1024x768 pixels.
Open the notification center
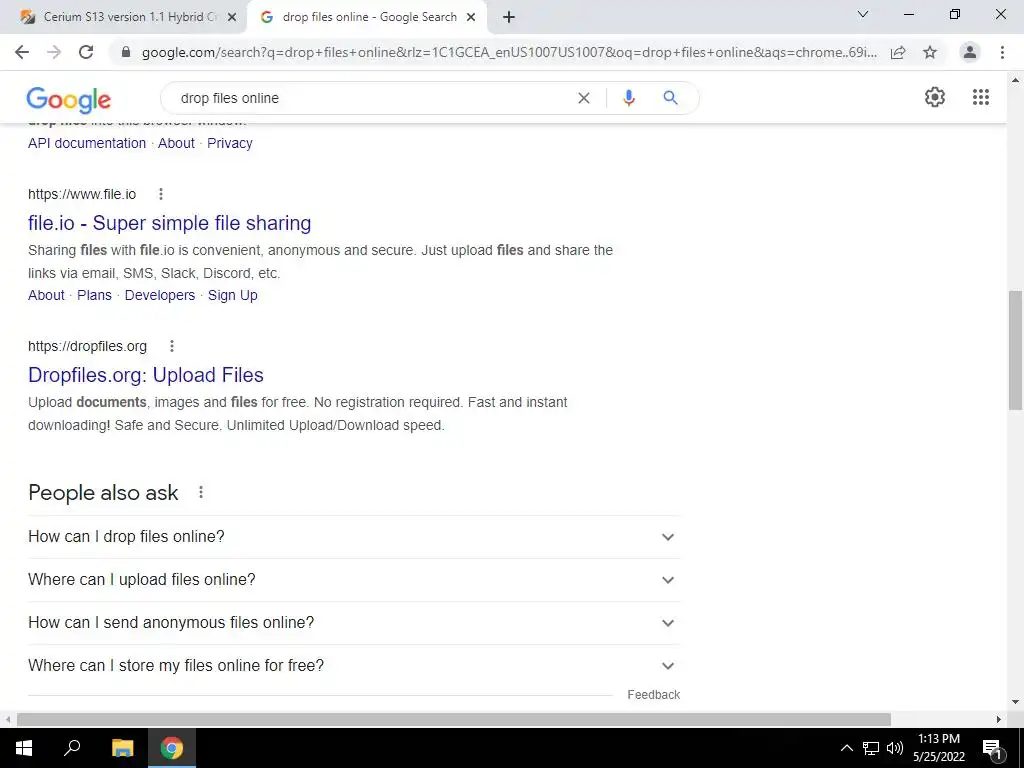pyautogui.click(x=993, y=748)
